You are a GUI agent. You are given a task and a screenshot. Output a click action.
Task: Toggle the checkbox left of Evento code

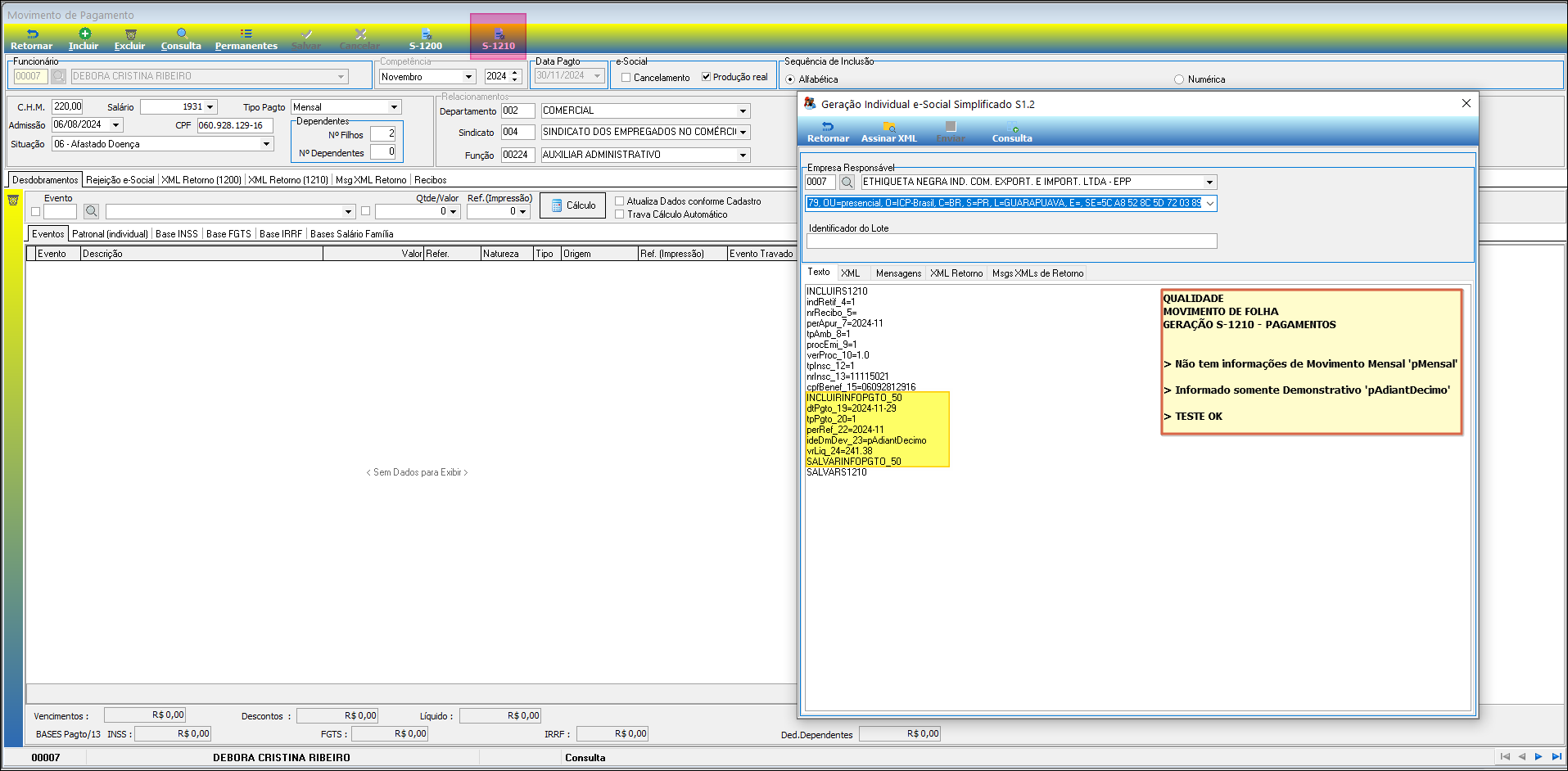[x=35, y=211]
